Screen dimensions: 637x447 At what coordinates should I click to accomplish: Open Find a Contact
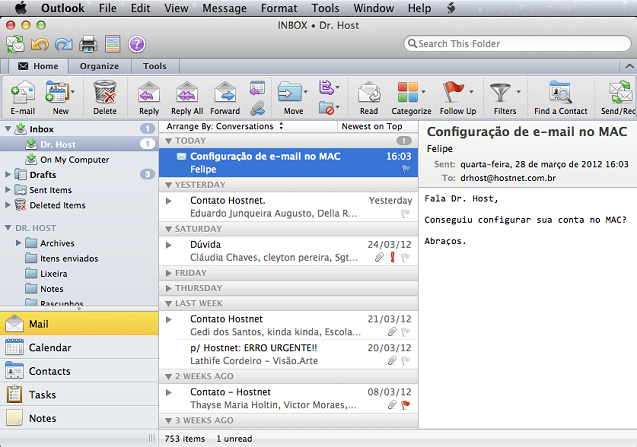[560, 97]
